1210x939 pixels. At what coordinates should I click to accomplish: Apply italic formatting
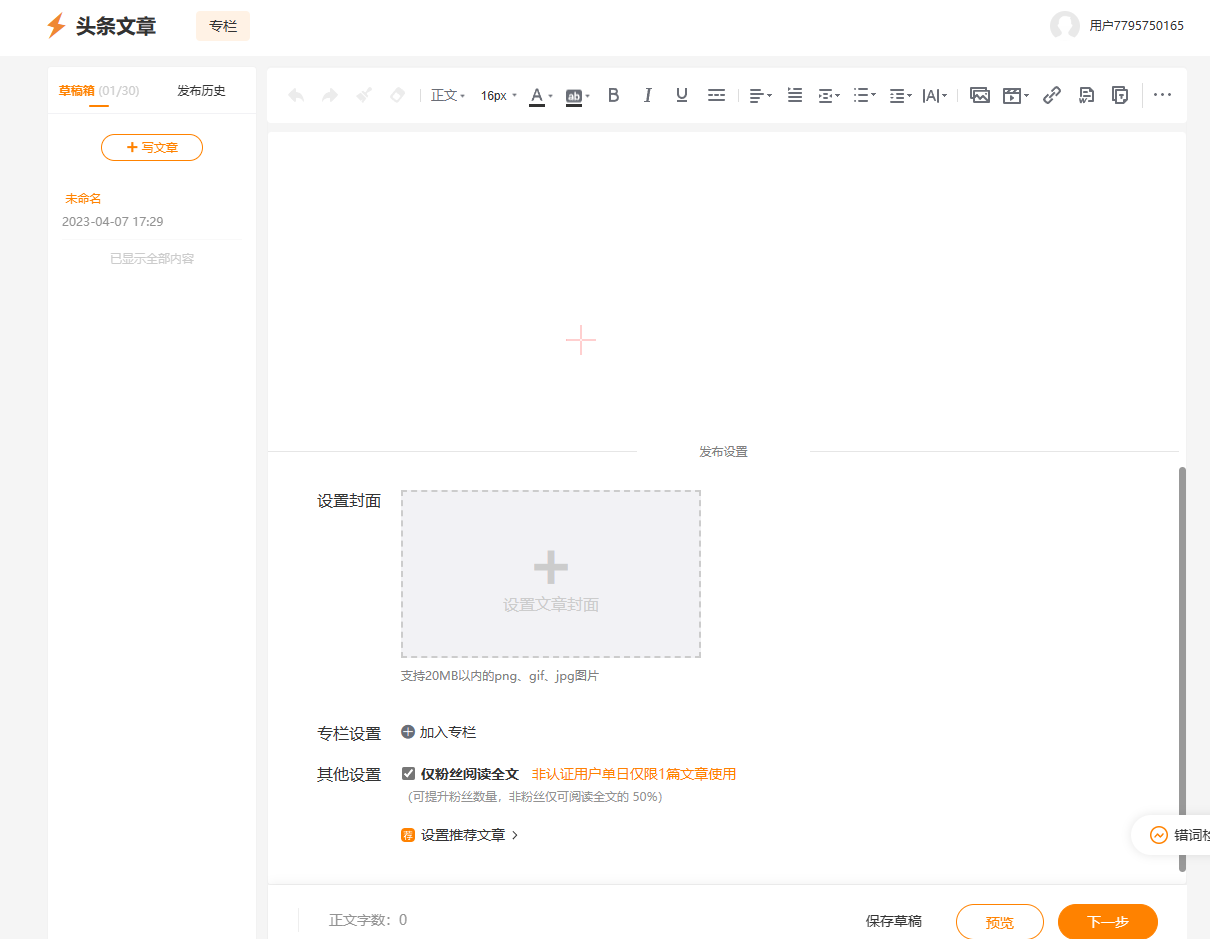click(x=647, y=95)
